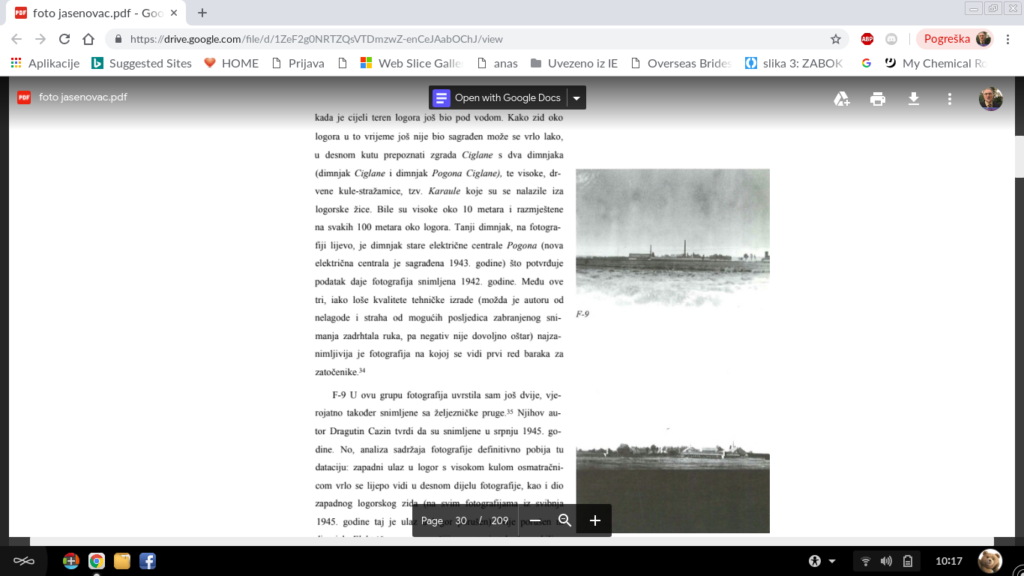
Task: Print the PDF using printer icon
Action: 878,98
